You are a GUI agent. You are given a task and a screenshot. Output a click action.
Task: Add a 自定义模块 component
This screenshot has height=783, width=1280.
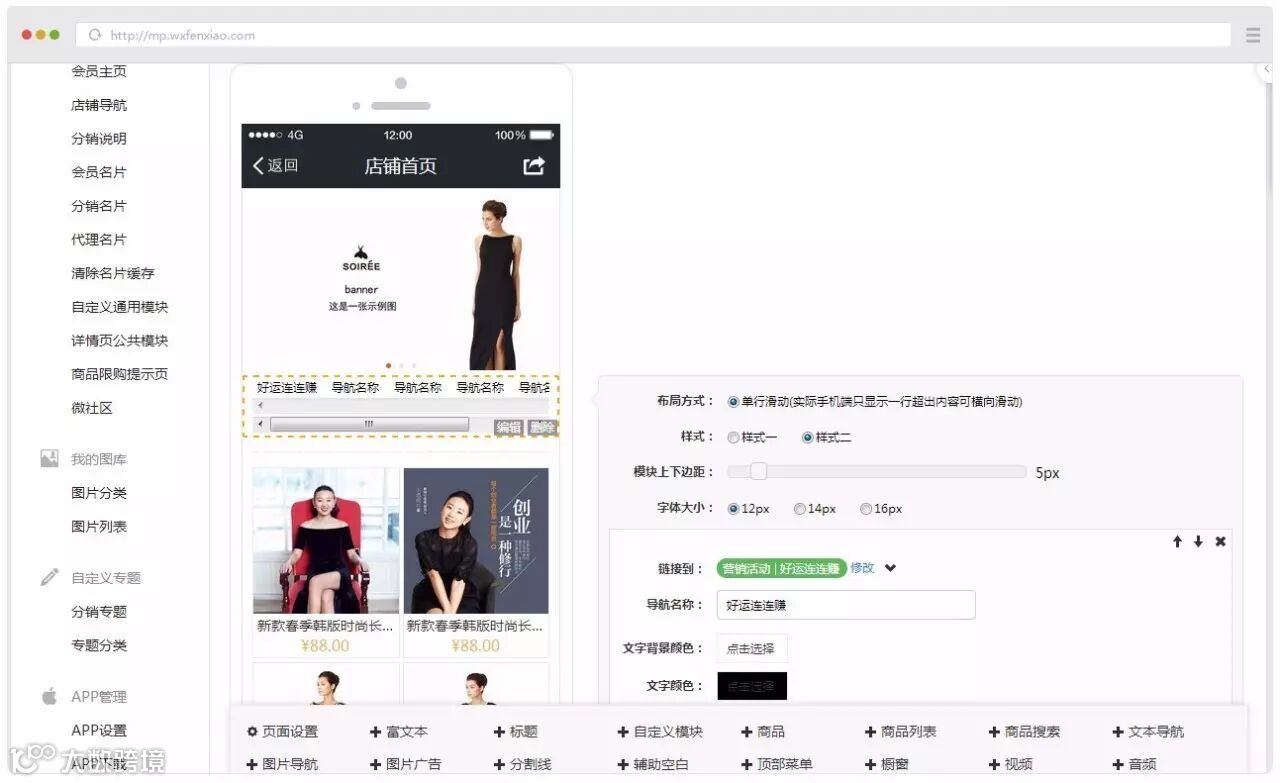click(661, 732)
